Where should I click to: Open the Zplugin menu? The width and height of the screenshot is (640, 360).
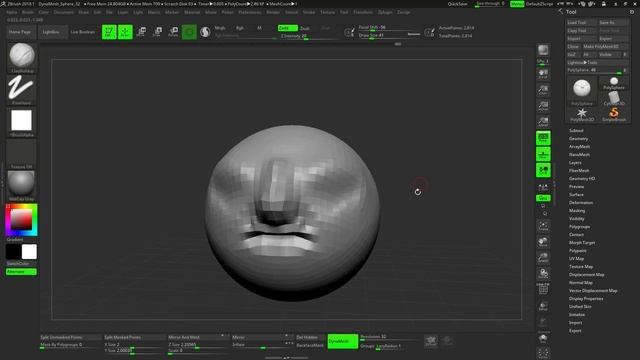tap(385, 12)
